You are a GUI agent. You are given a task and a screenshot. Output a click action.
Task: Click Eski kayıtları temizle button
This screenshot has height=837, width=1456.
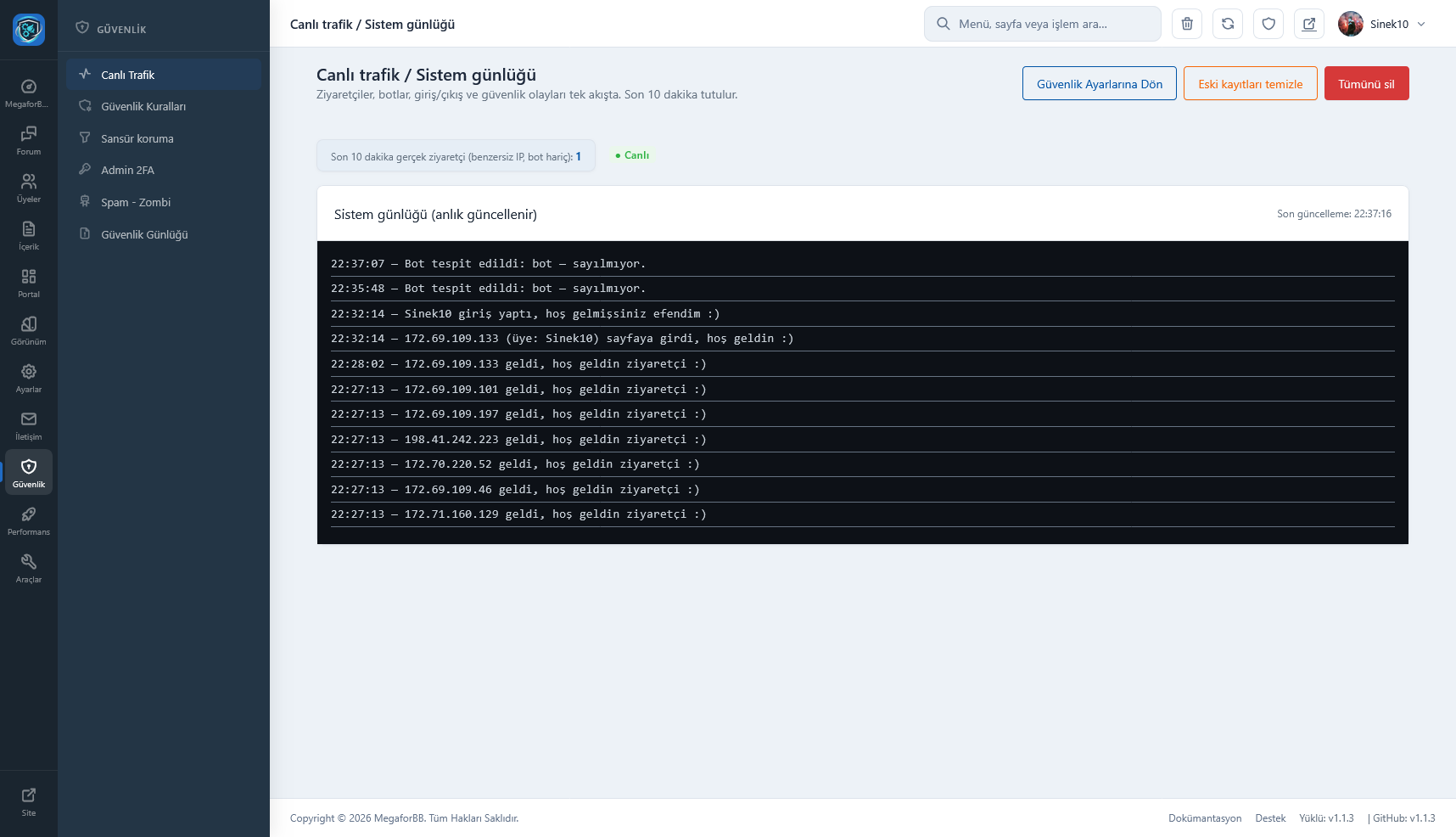pyautogui.click(x=1250, y=84)
